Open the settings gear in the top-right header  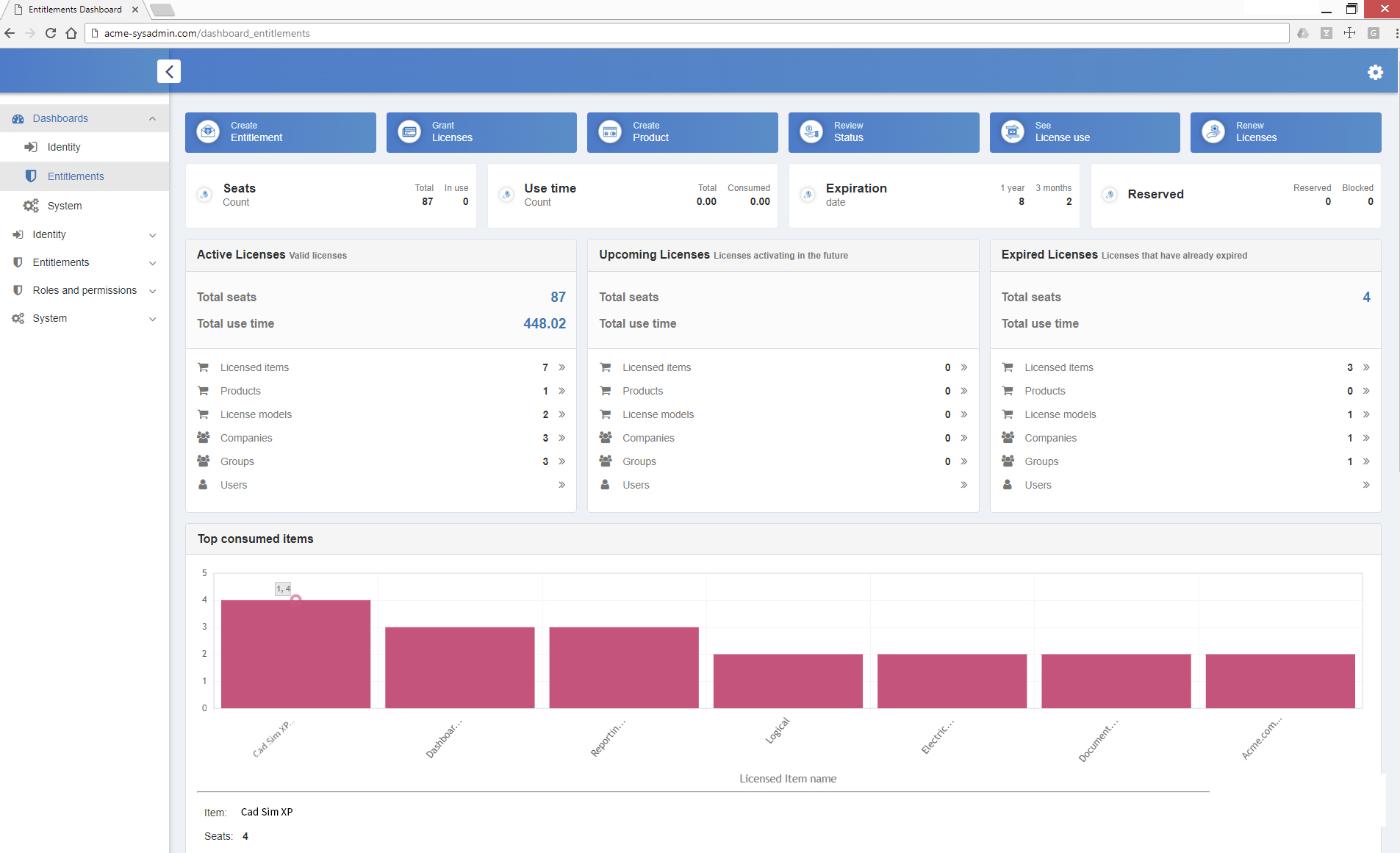click(x=1376, y=71)
